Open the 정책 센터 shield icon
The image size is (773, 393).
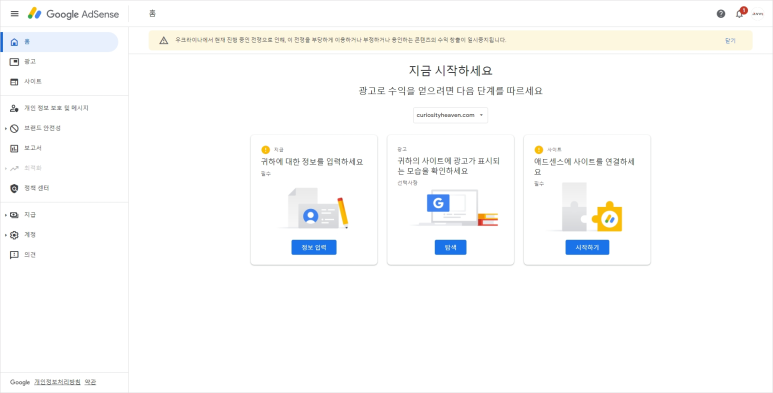14,188
